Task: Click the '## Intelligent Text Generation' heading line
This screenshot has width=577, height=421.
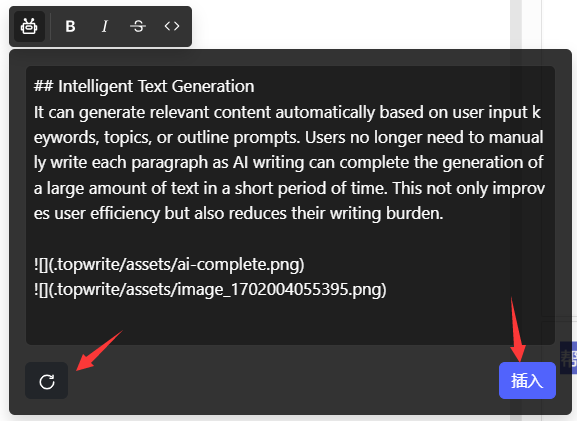Action: [144, 86]
